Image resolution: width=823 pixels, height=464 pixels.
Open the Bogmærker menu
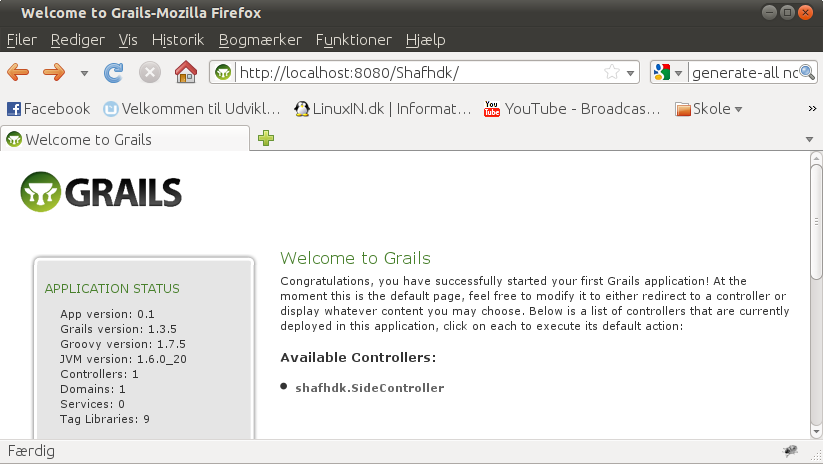[x=260, y=40]
